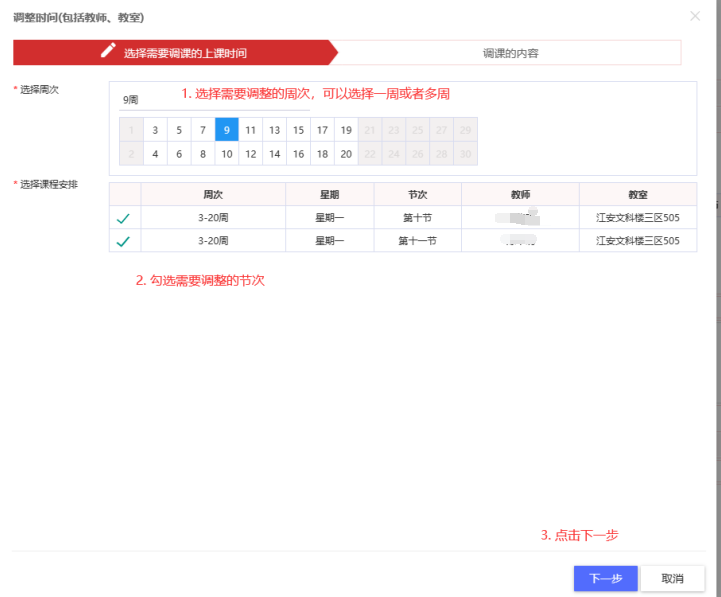Viewport: 721px width, 597px height.
Task: Toggle checkmark for 第十节 row
Action: pos(124,217)
